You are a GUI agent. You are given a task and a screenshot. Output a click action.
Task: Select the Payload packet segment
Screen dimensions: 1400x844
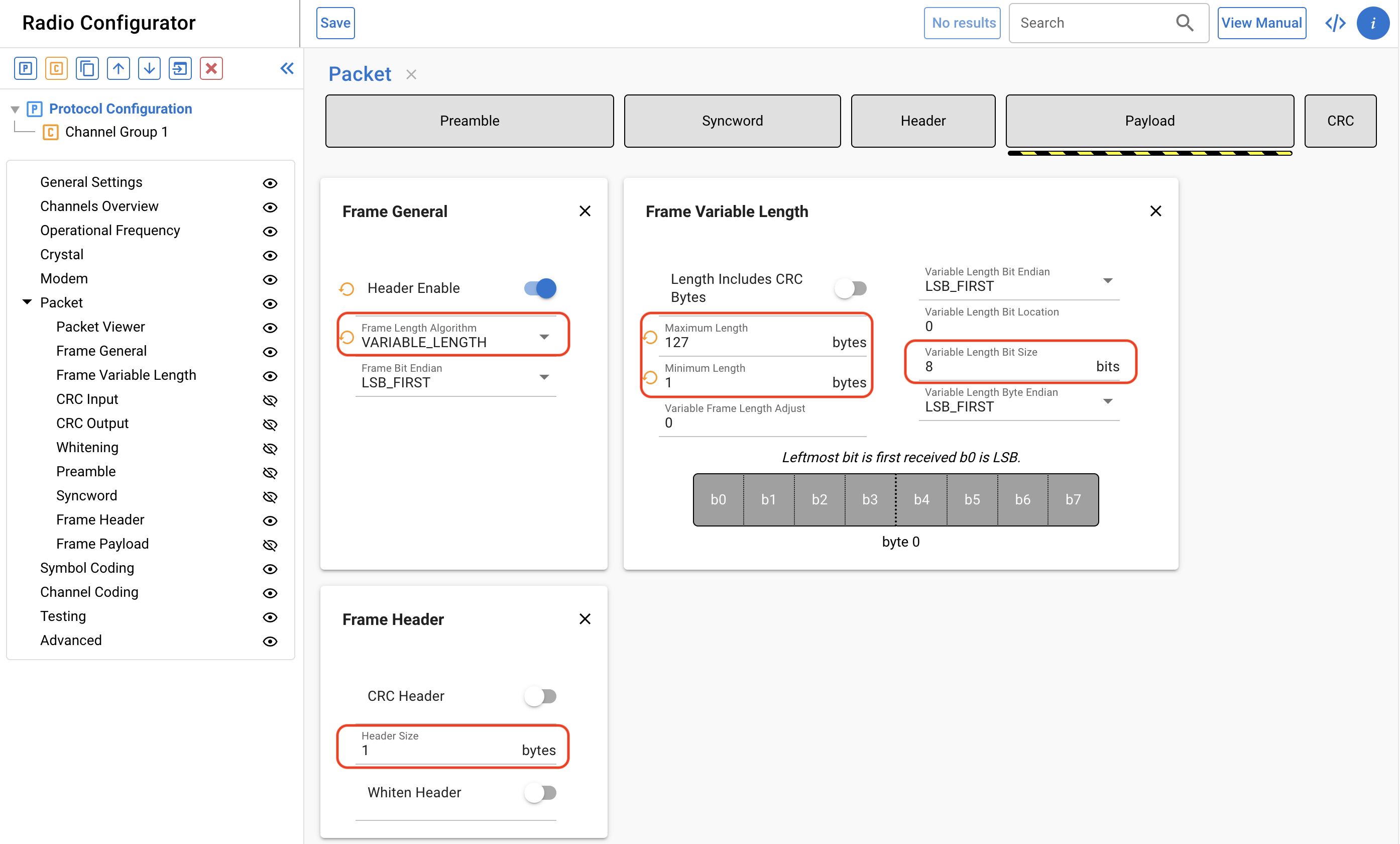coord(1149,121)
